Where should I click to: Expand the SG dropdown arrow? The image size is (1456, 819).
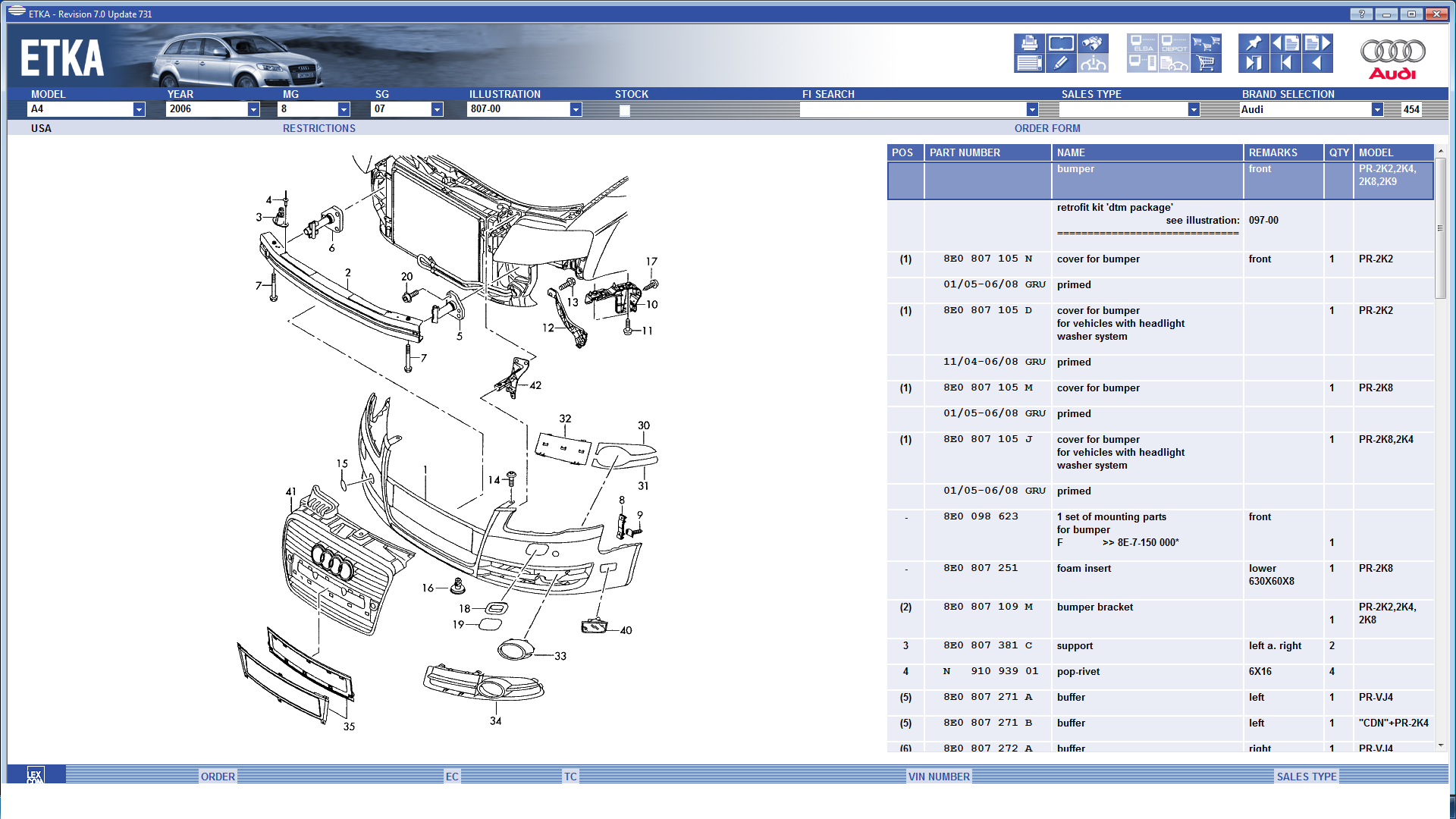click(x=437, y=109)
